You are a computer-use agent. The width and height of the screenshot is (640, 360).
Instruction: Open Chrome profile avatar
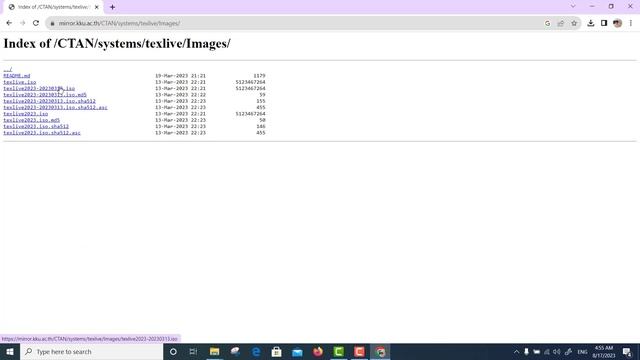point(617,23)
